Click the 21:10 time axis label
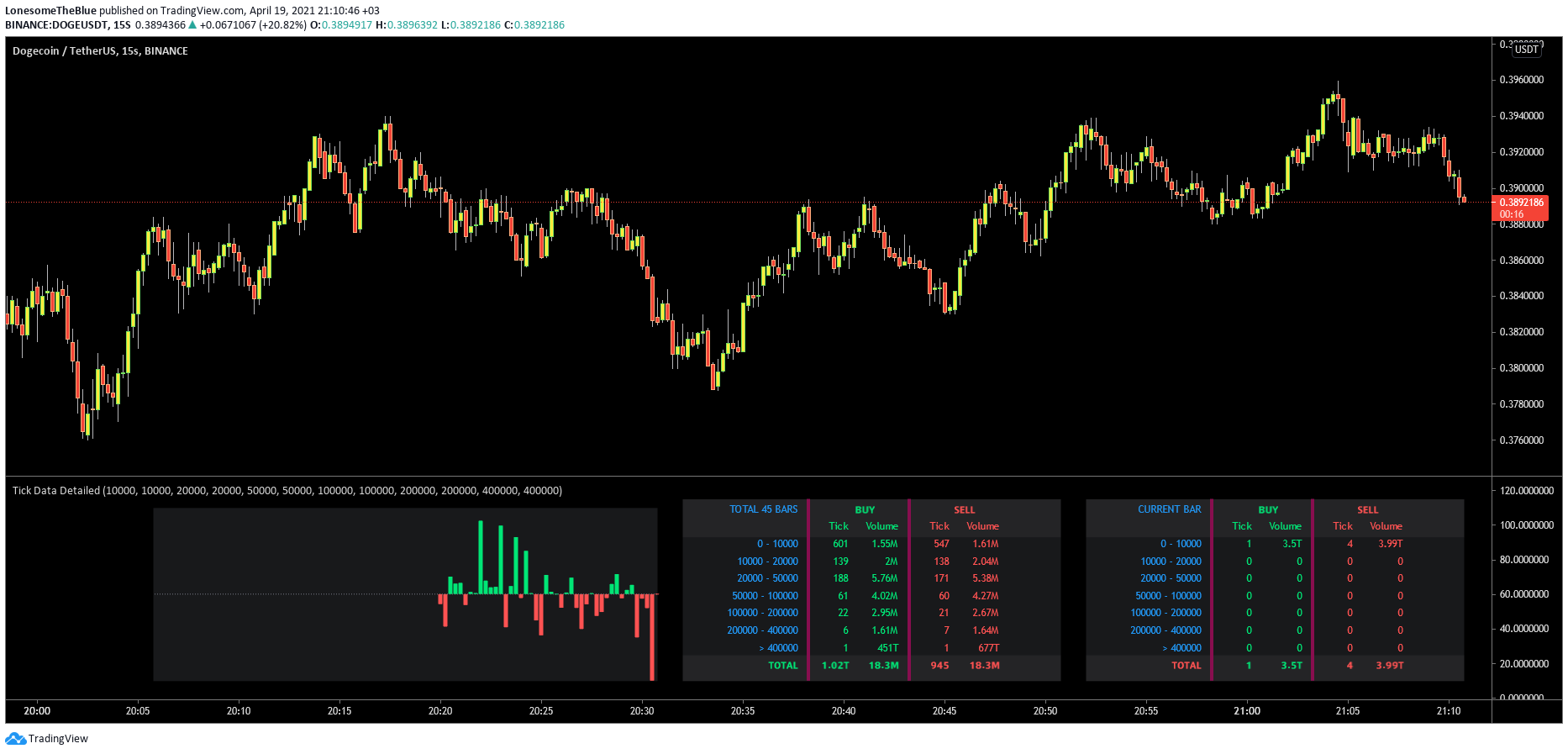Screen dimensions: 1568x754 tap(1449, 711)
